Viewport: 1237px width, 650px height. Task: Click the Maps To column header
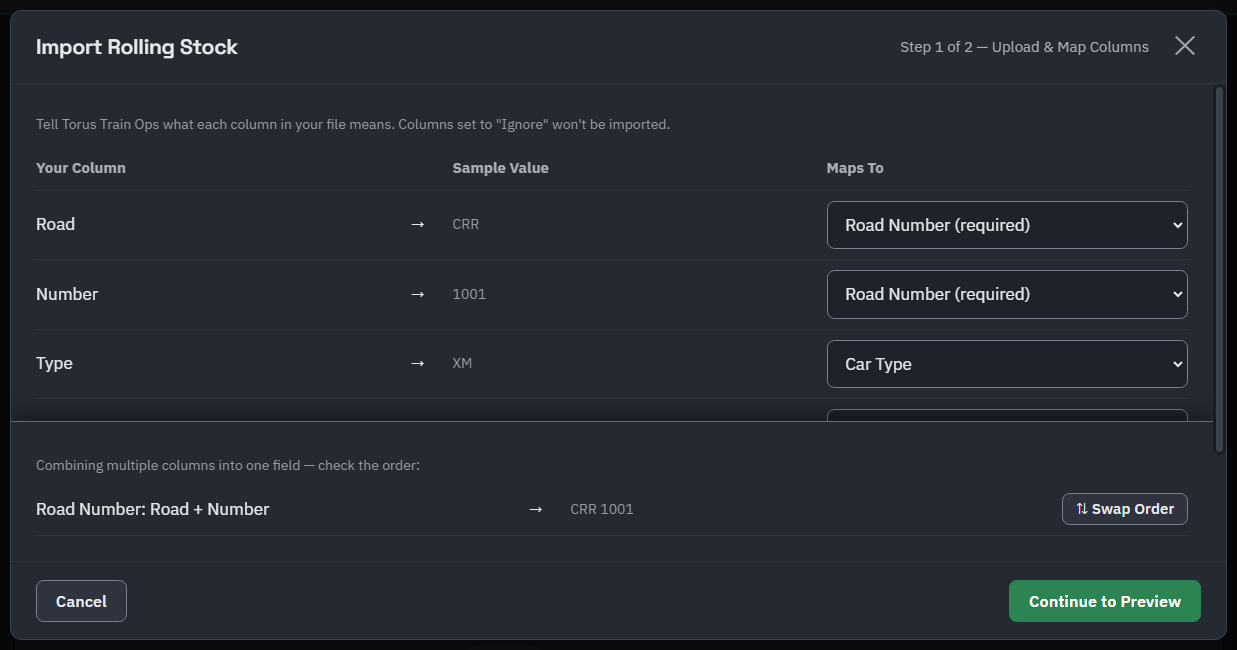[855, 168]
